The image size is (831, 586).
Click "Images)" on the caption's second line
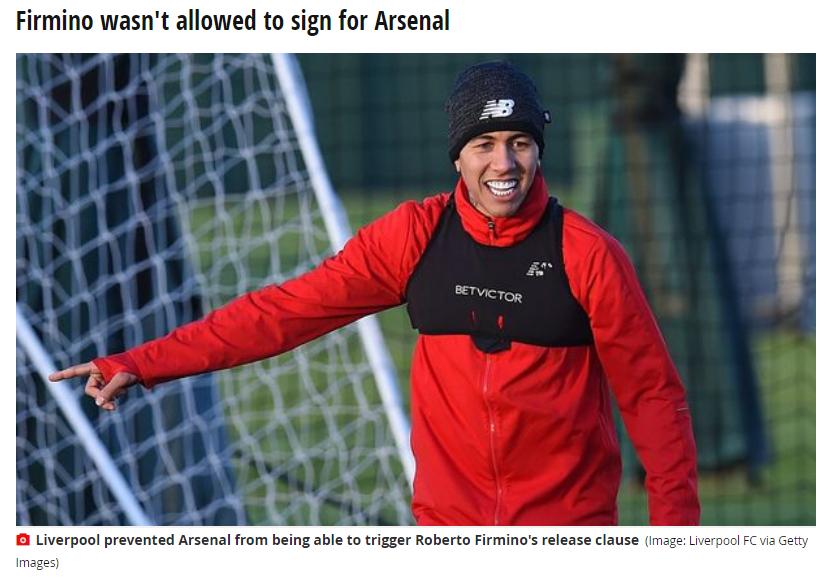pyautogui.click(x=37, y=563)
